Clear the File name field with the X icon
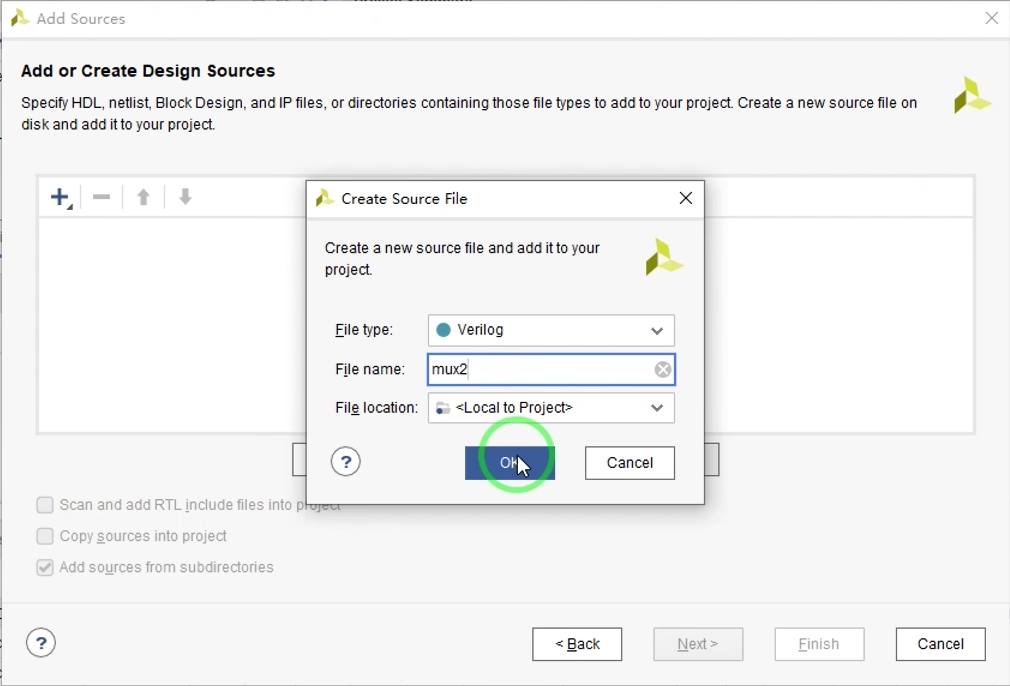 click(x=663, y=369)
